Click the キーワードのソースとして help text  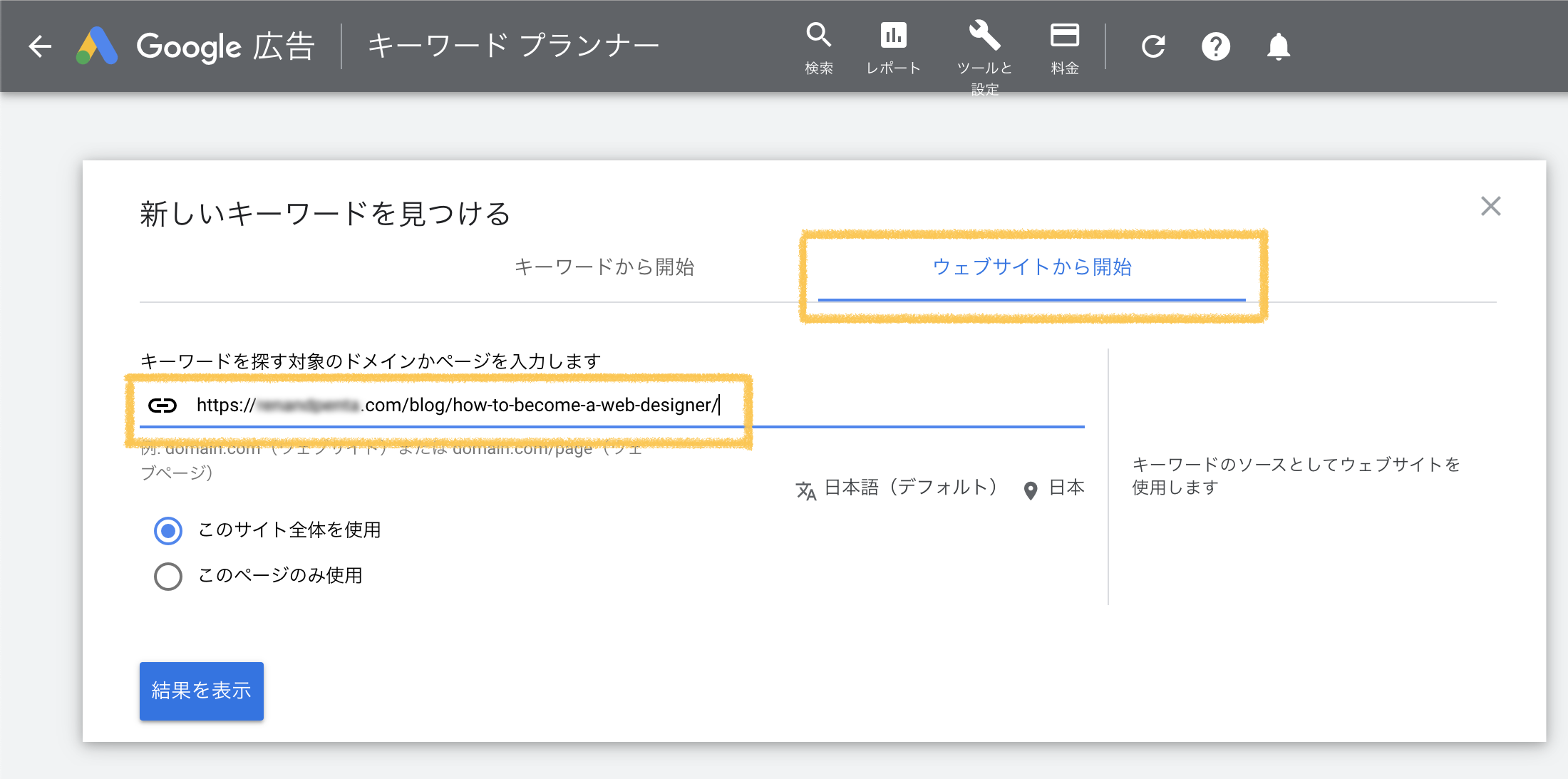(1296, 476)
